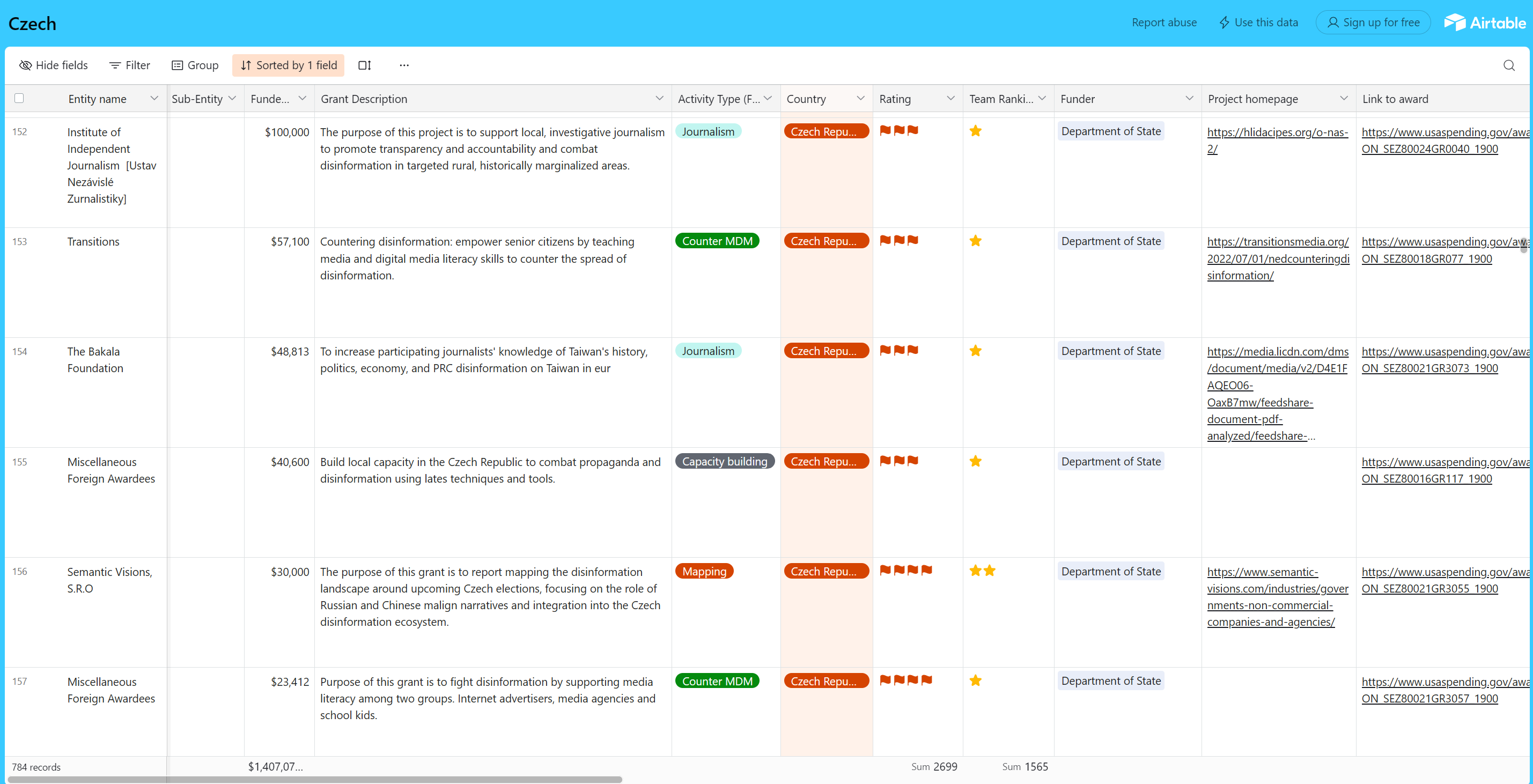Screen dimensions: 1533x784
Task: Open the semantic-visions.com project link
Action: 1277,597
